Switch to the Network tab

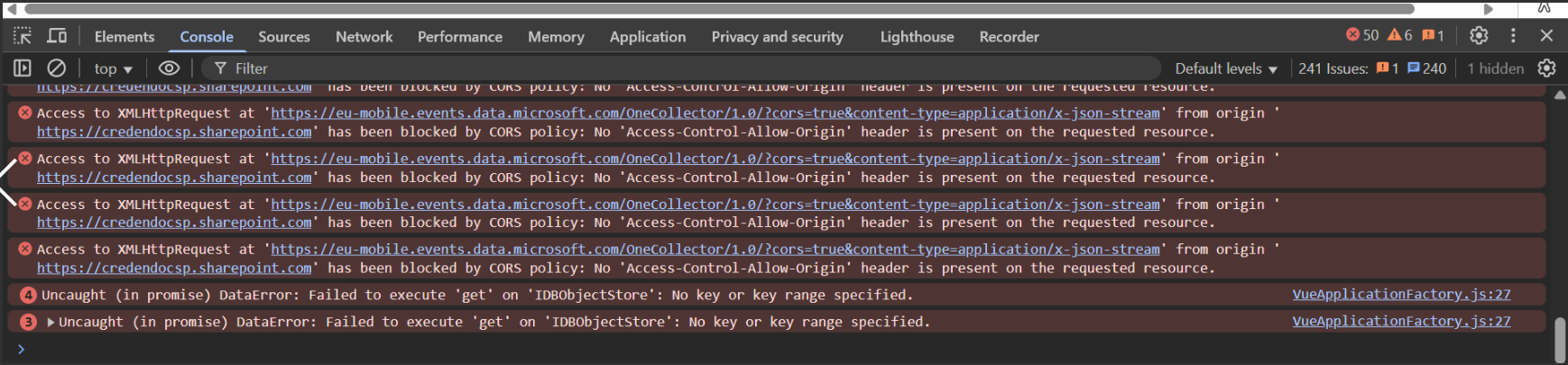[364, 37]
